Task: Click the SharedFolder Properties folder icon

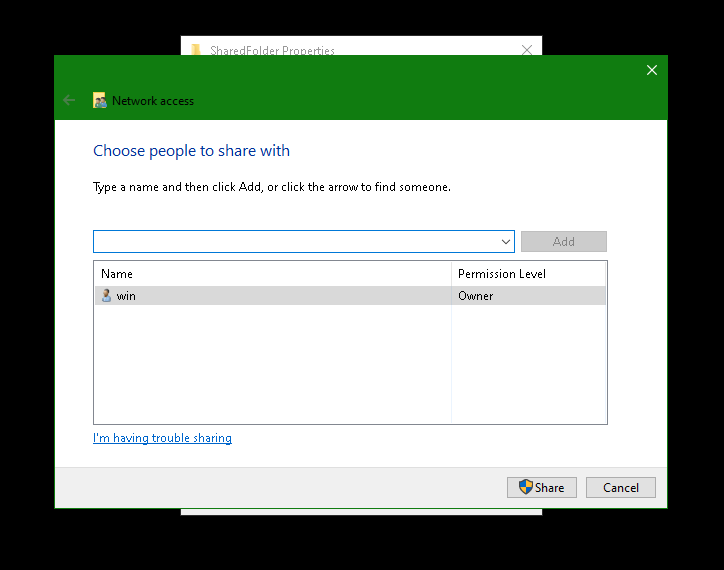Action: pyautogui.click(x=197, y=50)
